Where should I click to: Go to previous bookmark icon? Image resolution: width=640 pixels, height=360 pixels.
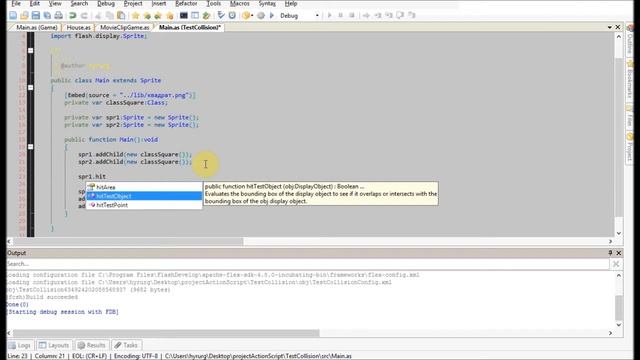coord(158,16)
